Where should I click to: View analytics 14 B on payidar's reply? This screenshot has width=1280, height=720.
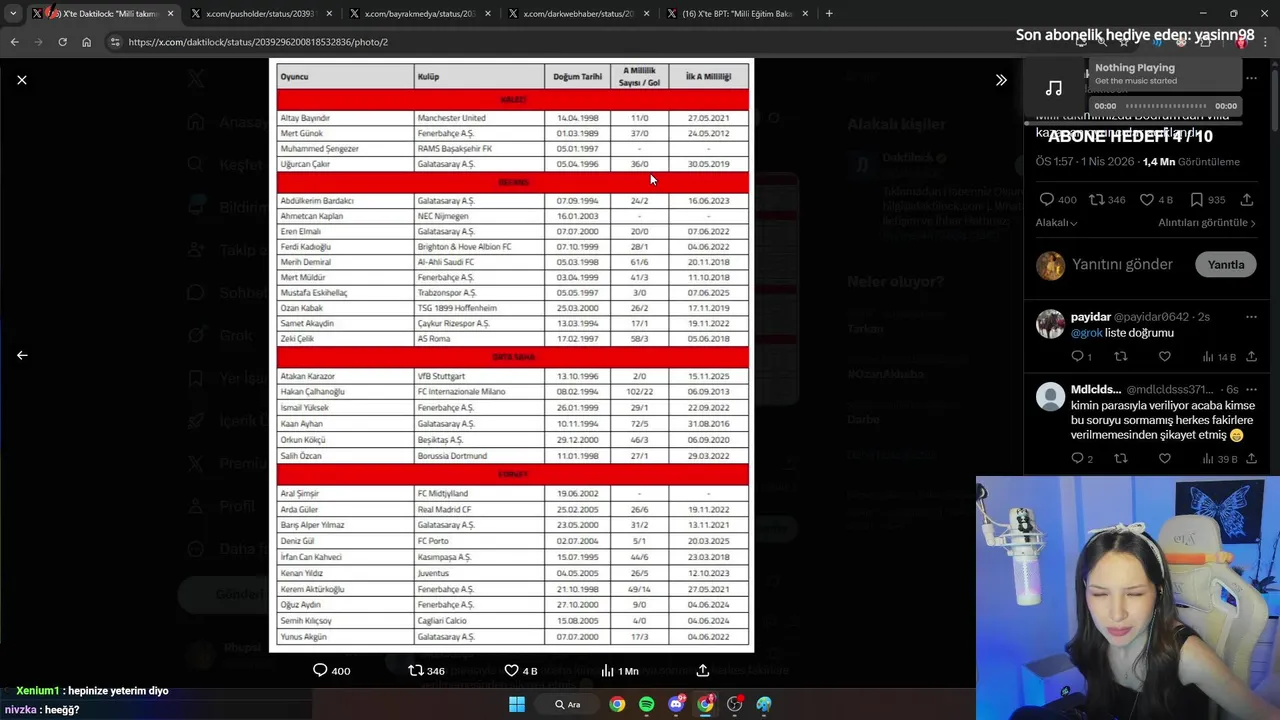click(x=1219, y=356)
